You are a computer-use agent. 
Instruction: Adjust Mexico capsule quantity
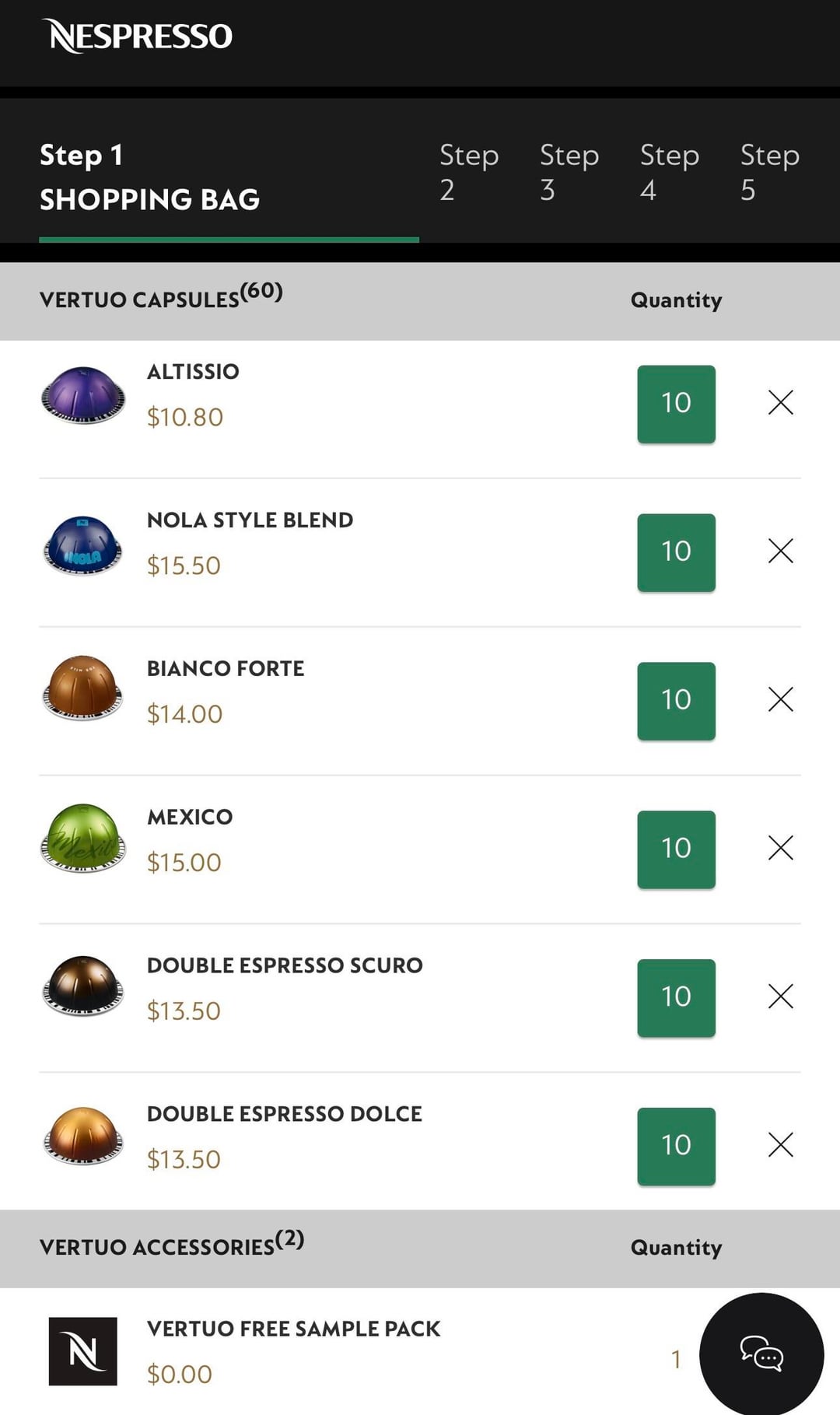[676, 849]
